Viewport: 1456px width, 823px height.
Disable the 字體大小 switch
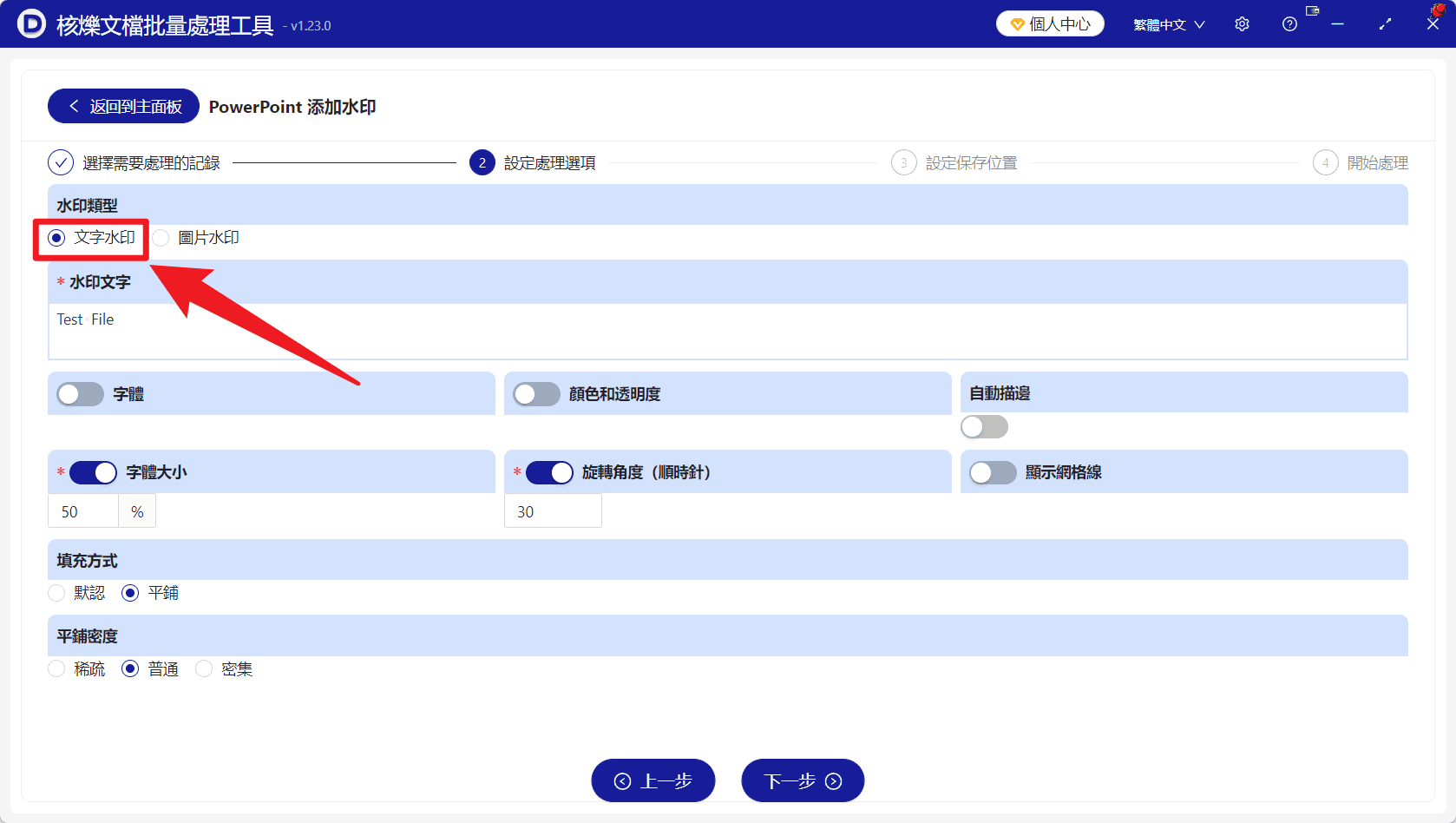pos(93,472)
